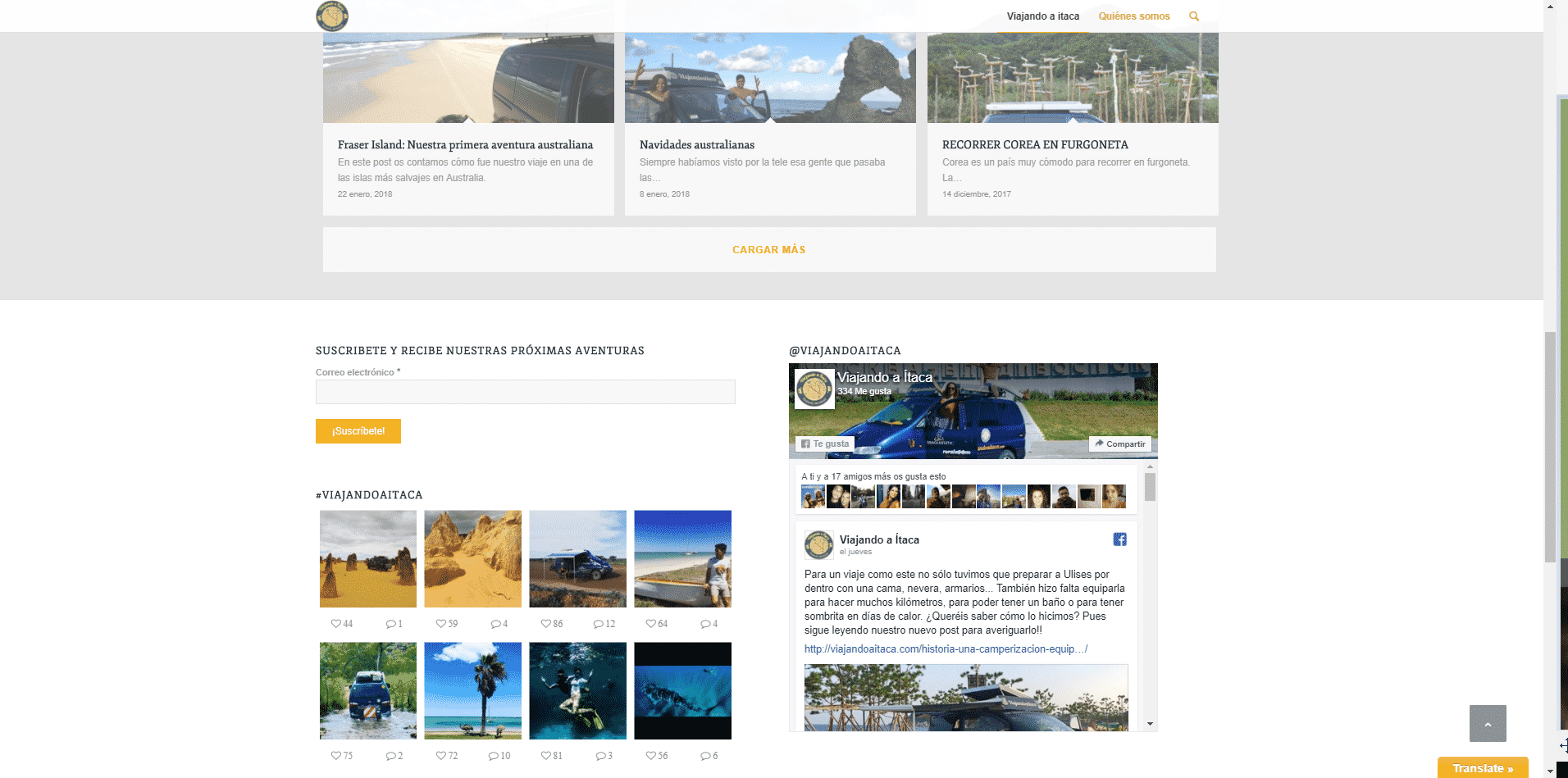Expand the Translate widget
Viewport: 1568px width, 778px height.
[1482, 768]
